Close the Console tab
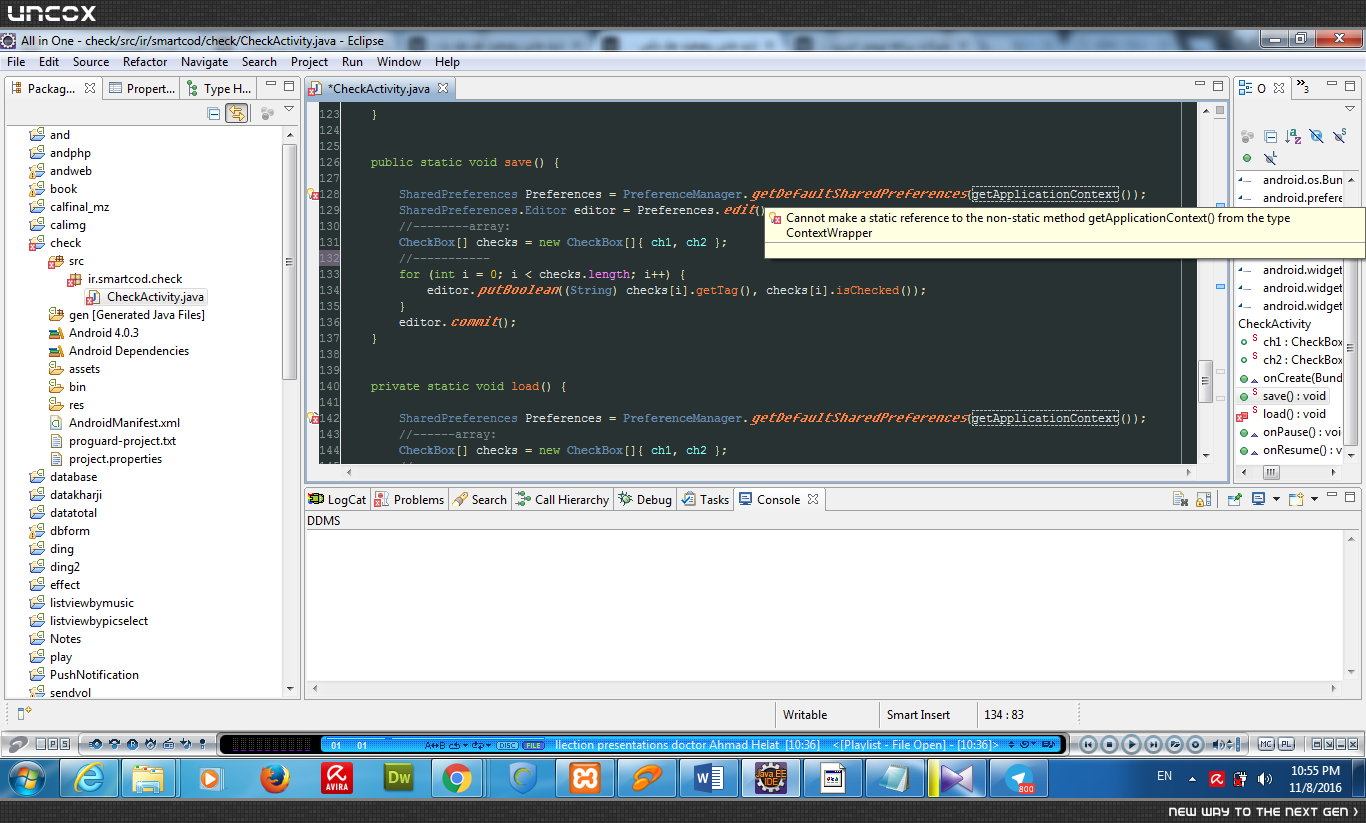The height and width of the screenshot is (823, 1366). point(813,499)
